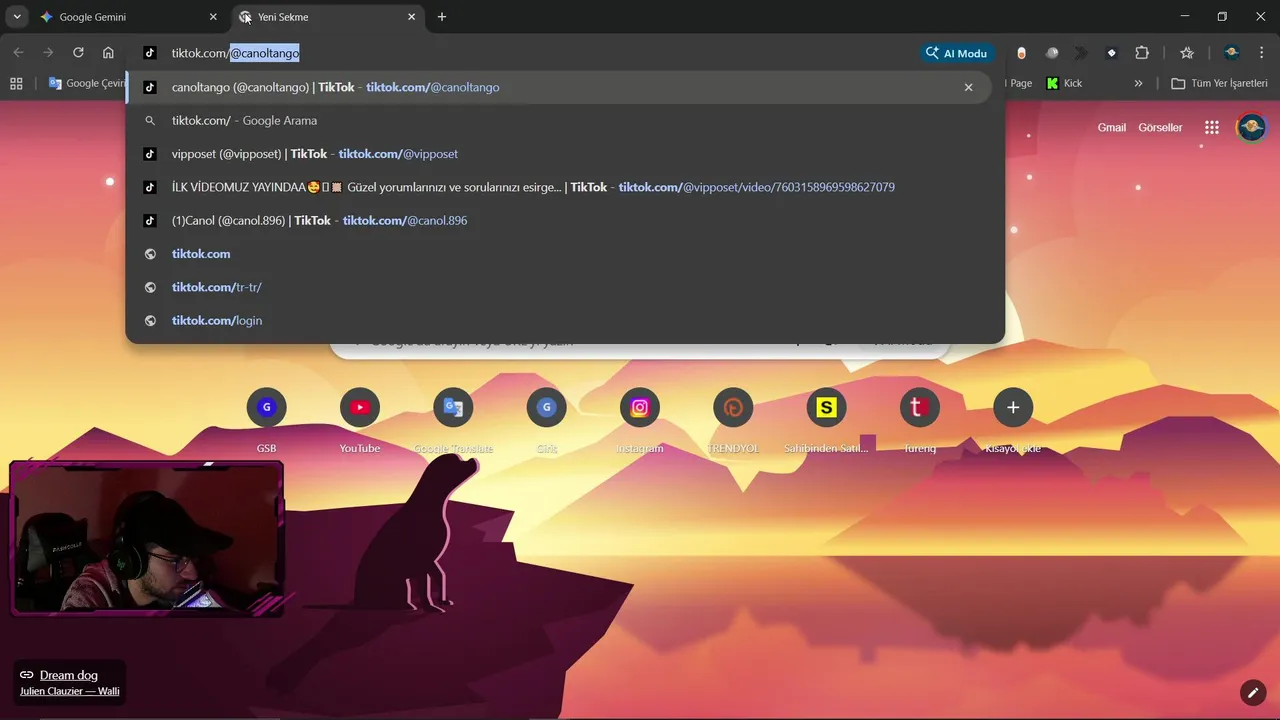Open the home page

pyautogui.click(x=108, y=53)
